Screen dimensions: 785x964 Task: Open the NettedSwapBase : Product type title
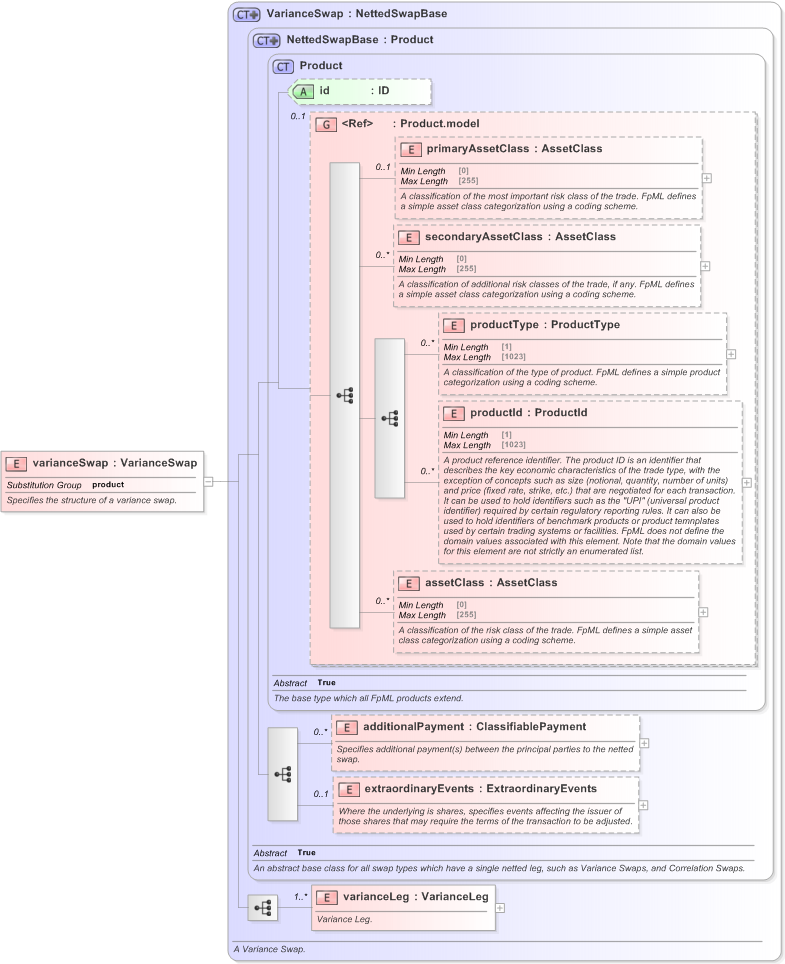click(360, 40)
